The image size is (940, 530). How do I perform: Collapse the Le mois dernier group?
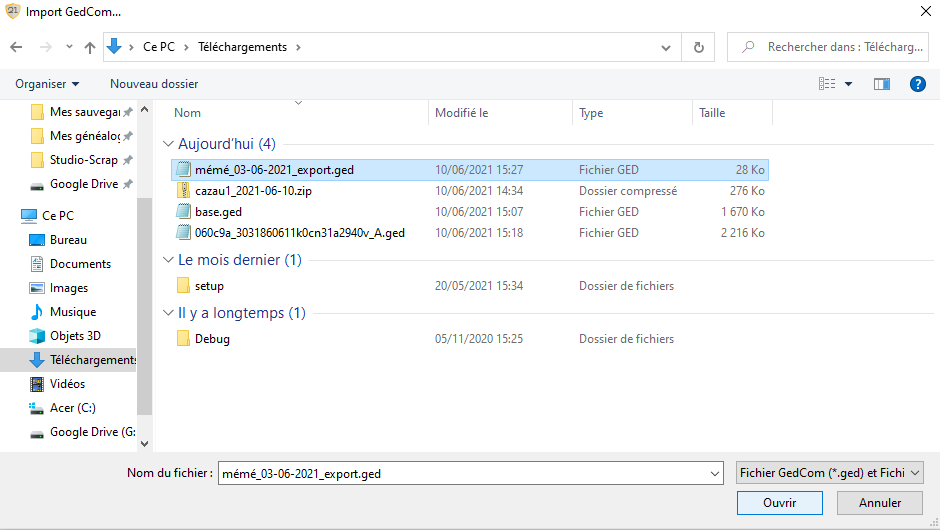pyautogui.click(x=168, y=260)
